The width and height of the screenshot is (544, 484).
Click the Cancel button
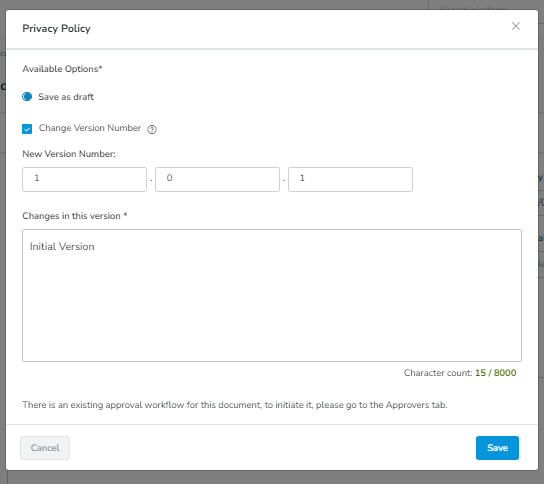[45, 448]
